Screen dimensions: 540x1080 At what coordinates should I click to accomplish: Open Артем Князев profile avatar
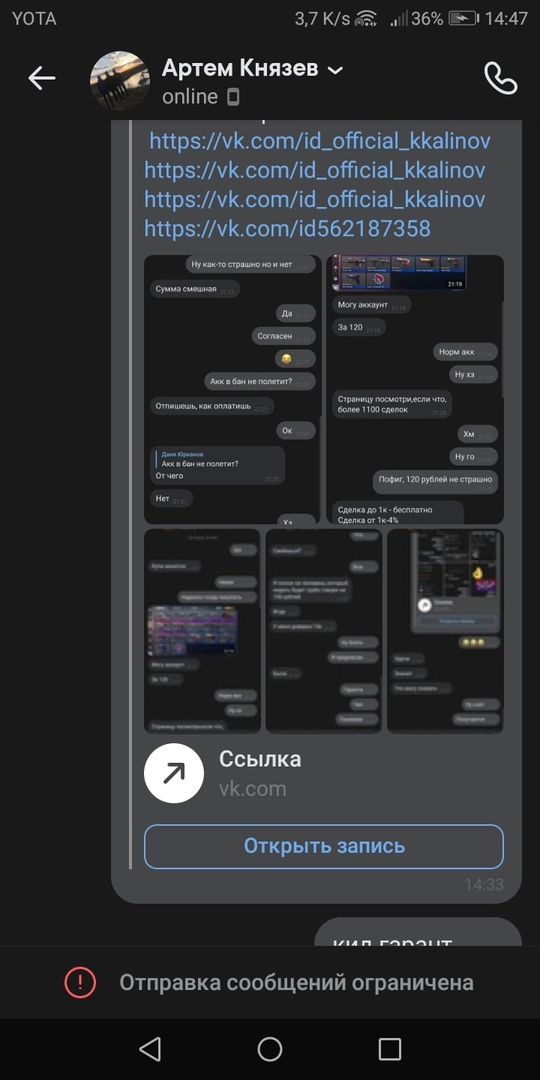(x=120, y=80)
